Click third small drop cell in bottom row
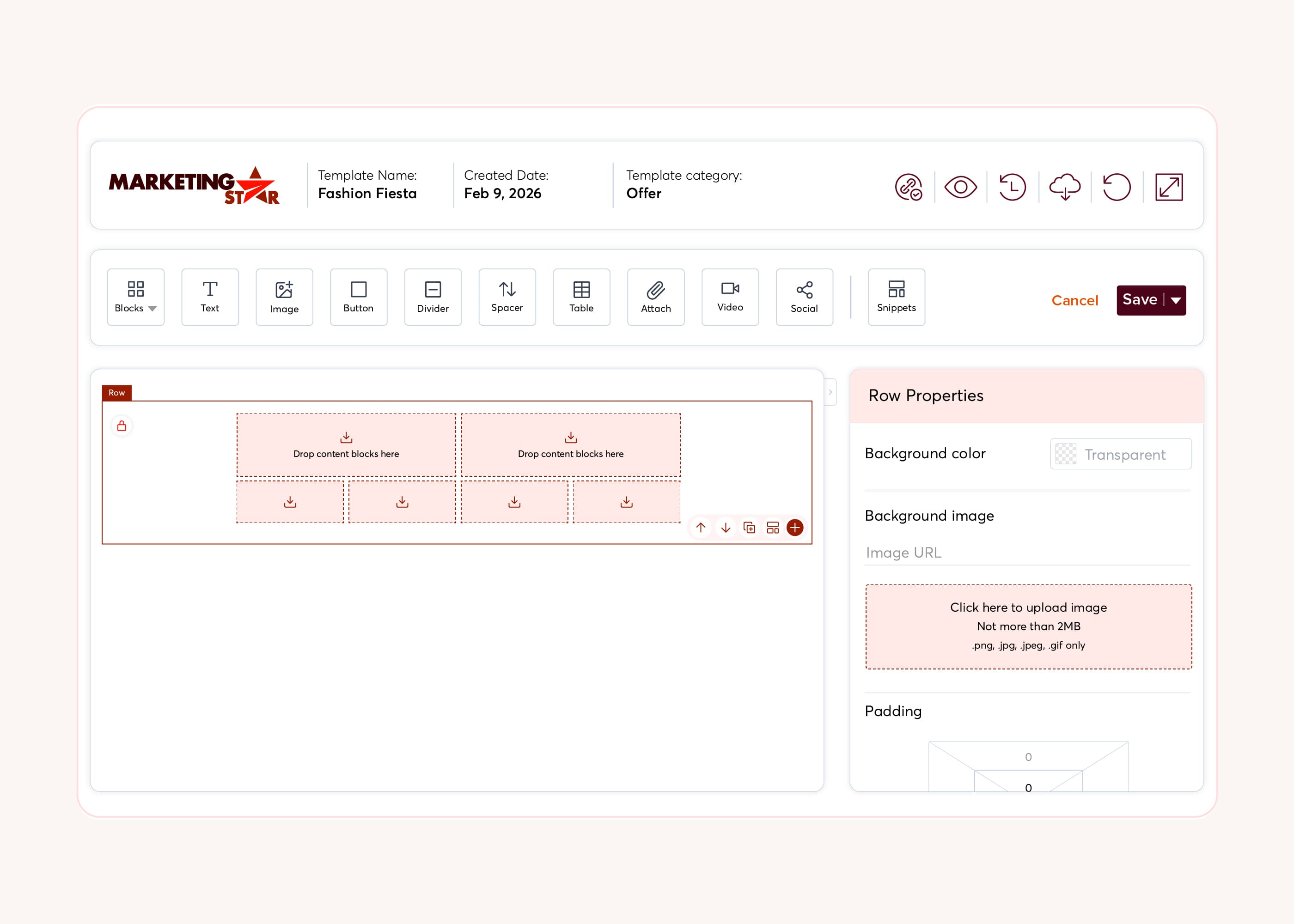The image size is (1294, 924). coord(514,502)
